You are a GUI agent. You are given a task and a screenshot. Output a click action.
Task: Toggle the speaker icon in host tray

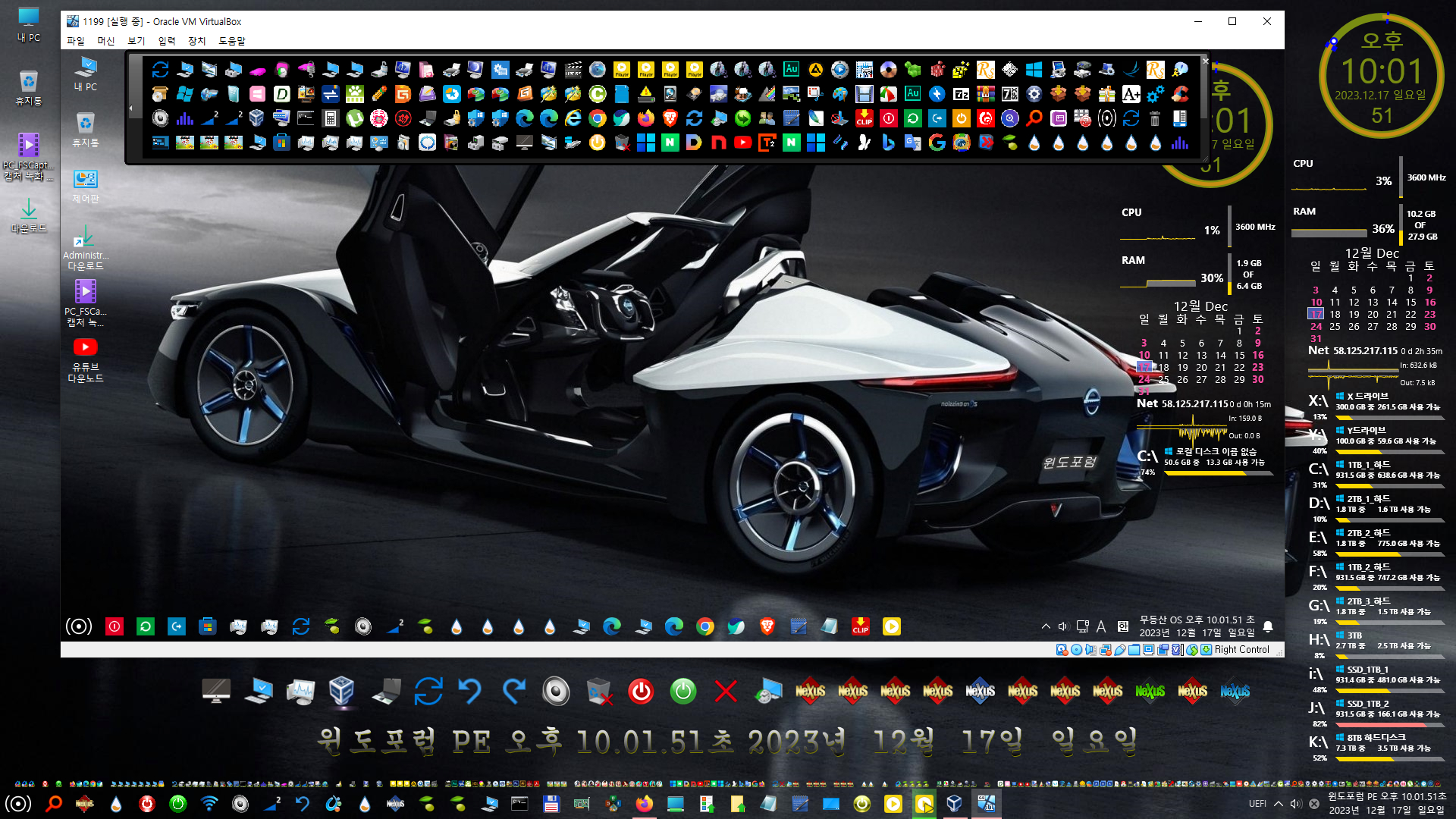pyautogui.click(x=1296, y=804)
